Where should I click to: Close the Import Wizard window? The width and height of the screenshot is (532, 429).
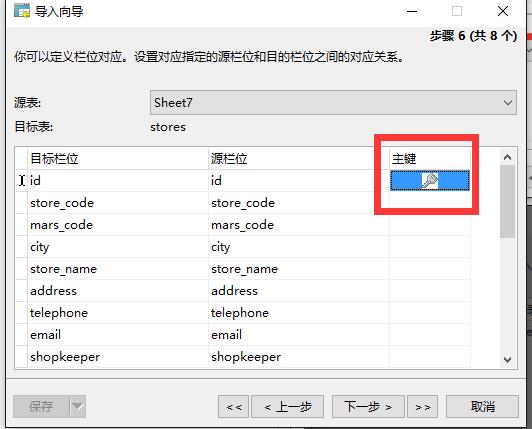(x=502, y=11)
